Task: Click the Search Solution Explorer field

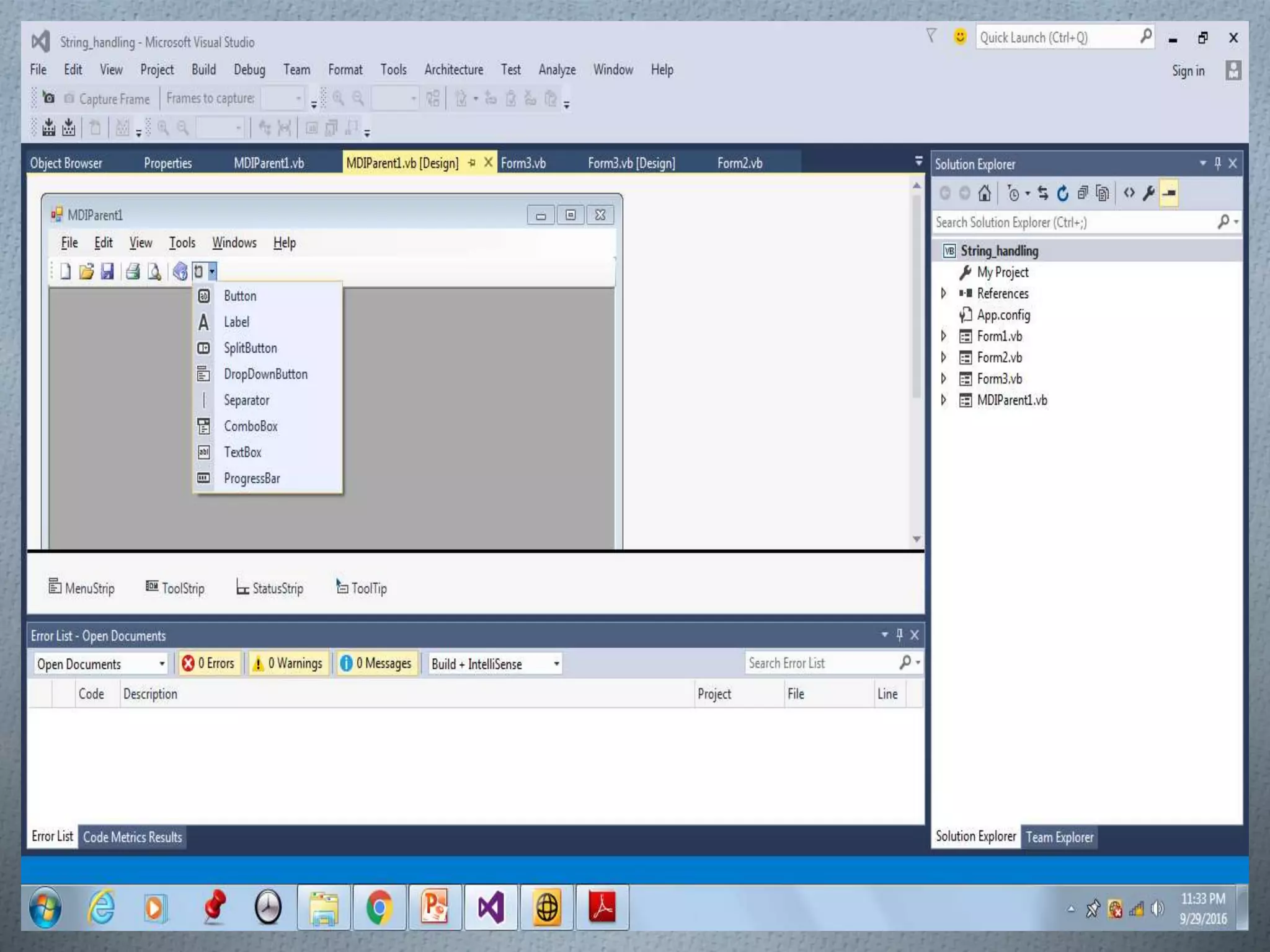Action: coord(1073,223)
